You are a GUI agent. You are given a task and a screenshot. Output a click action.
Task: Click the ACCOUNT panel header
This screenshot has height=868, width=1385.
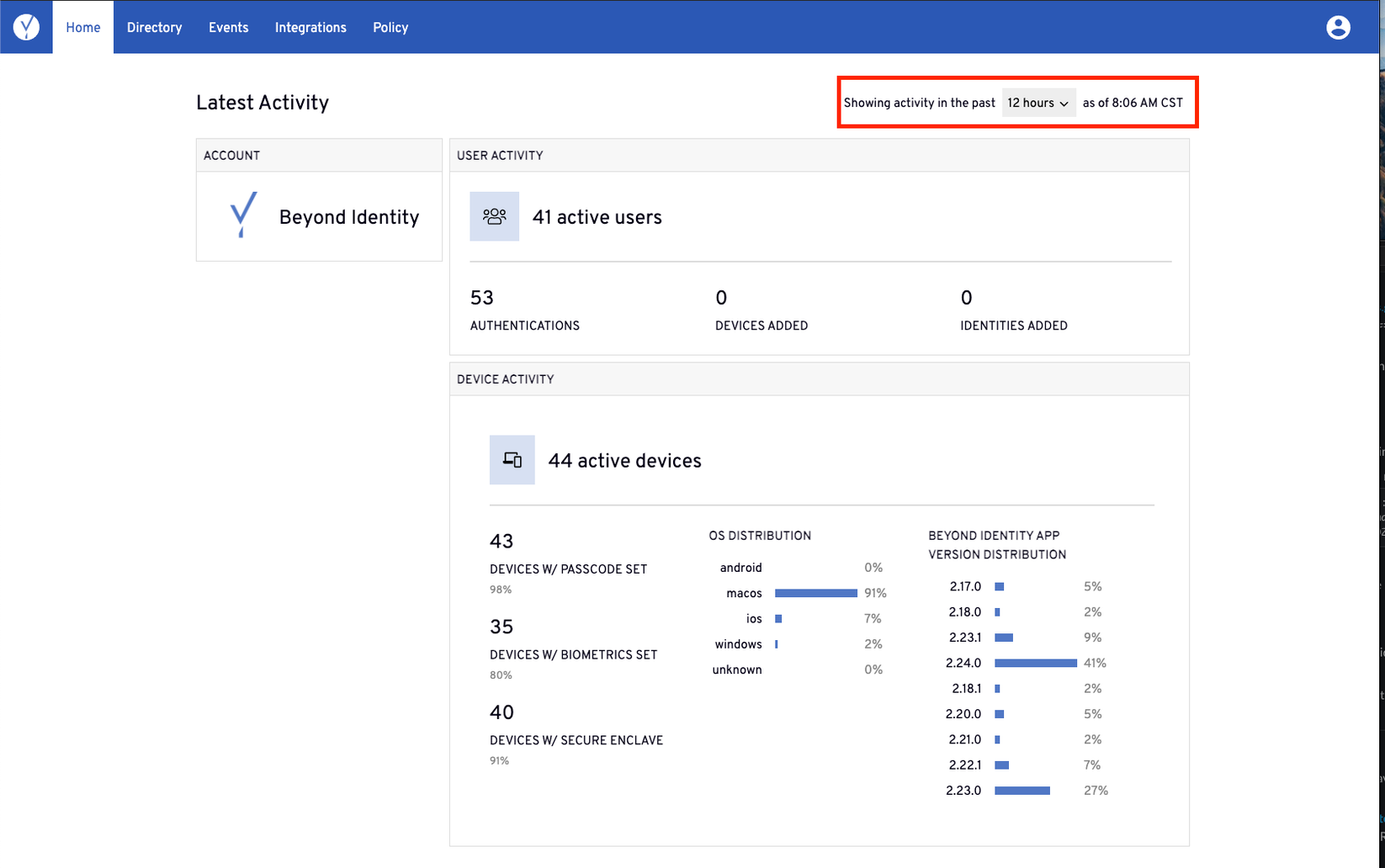coord(319,156)
